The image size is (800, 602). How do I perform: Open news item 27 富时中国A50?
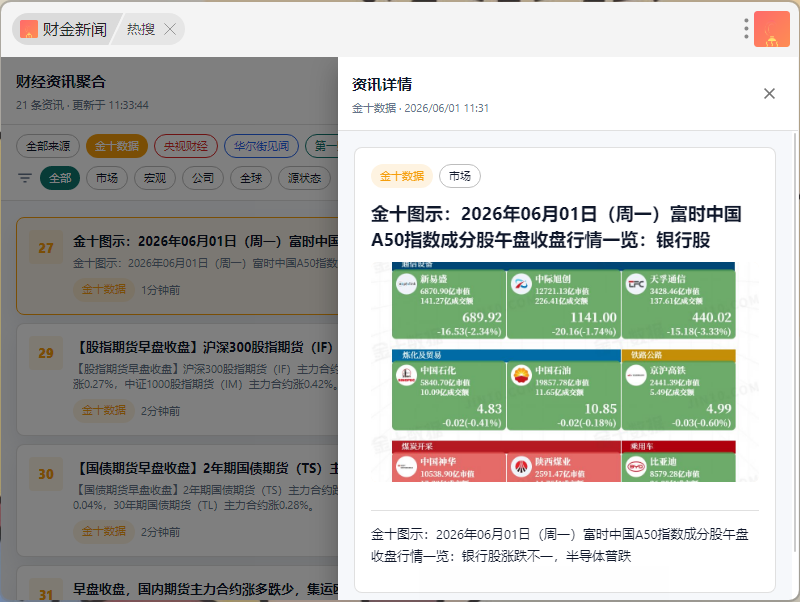pyautogui.click(x=177, y=266)
